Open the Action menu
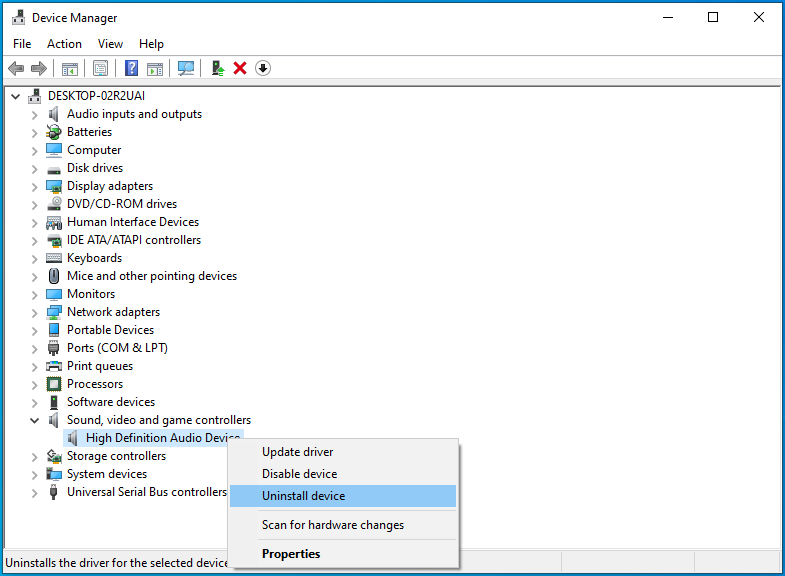The image size is (785, 576). click(64, 44)
